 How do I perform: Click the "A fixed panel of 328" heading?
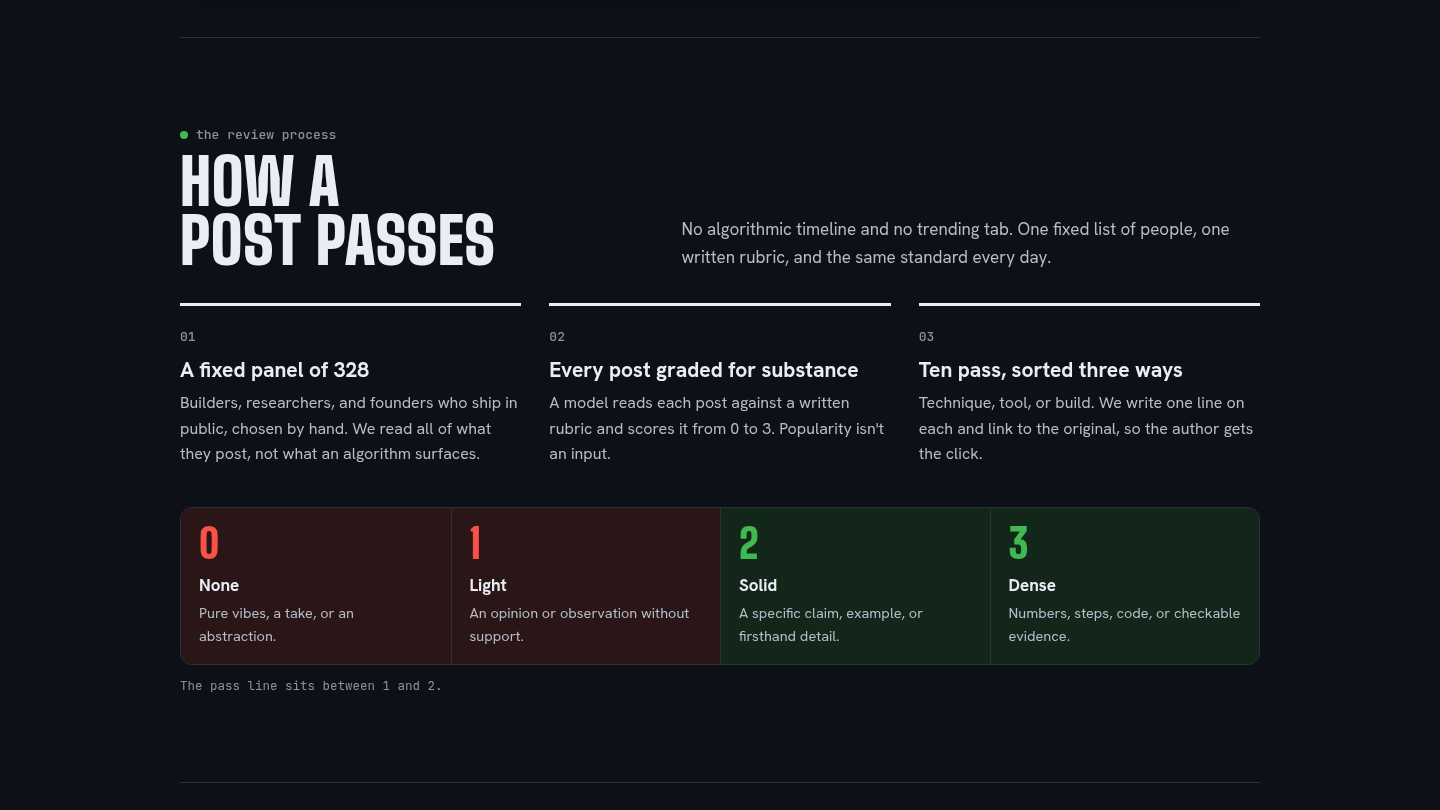pyautogui.click(x=275, y=370)
